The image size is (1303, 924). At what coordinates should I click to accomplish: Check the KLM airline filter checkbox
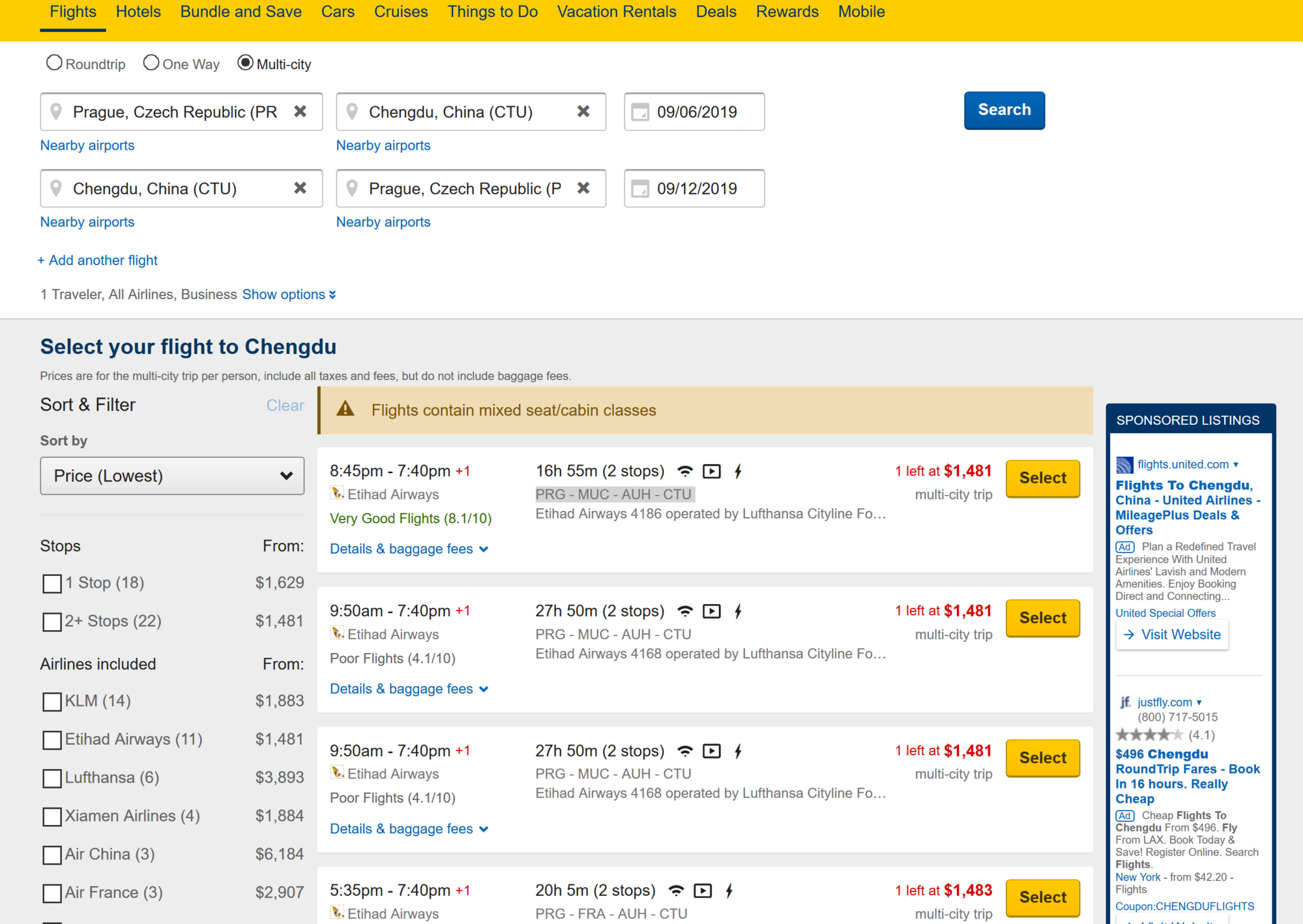pos(52,702)
